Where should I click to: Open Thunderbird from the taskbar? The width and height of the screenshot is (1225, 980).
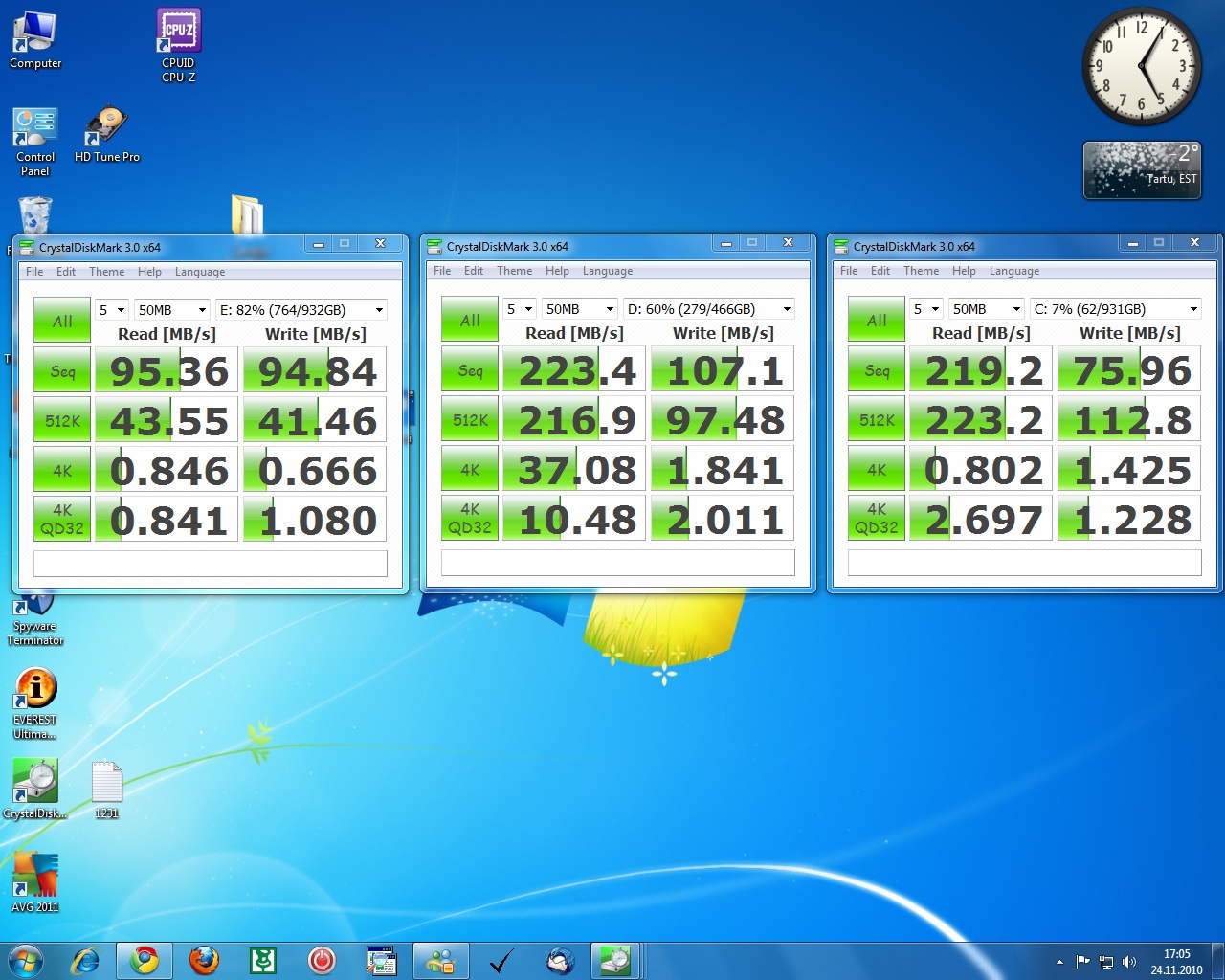560,960
